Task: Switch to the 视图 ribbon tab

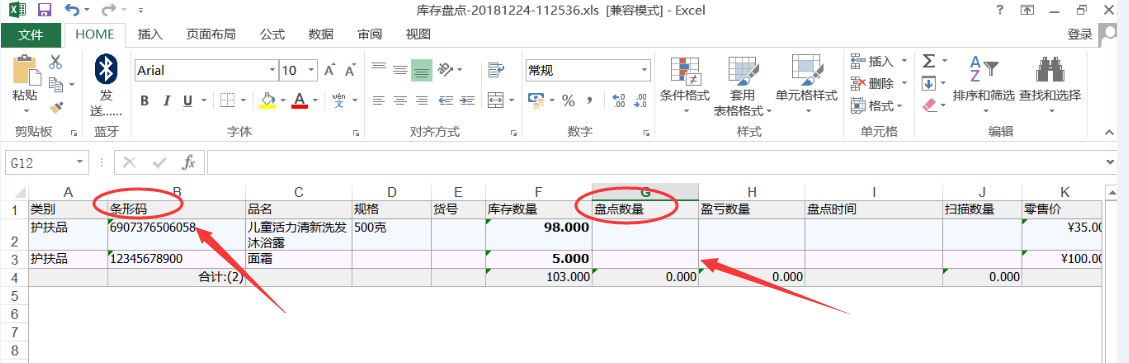Action: (x=418, y=34)
